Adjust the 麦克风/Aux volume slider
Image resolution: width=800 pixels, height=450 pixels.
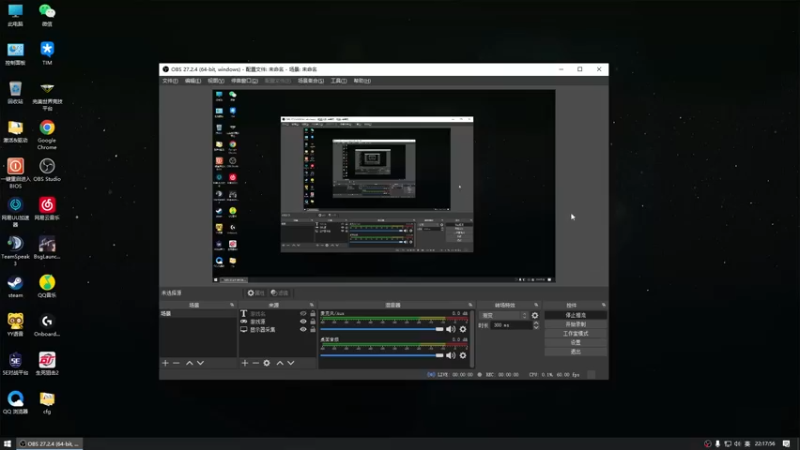tap(382, 330)
